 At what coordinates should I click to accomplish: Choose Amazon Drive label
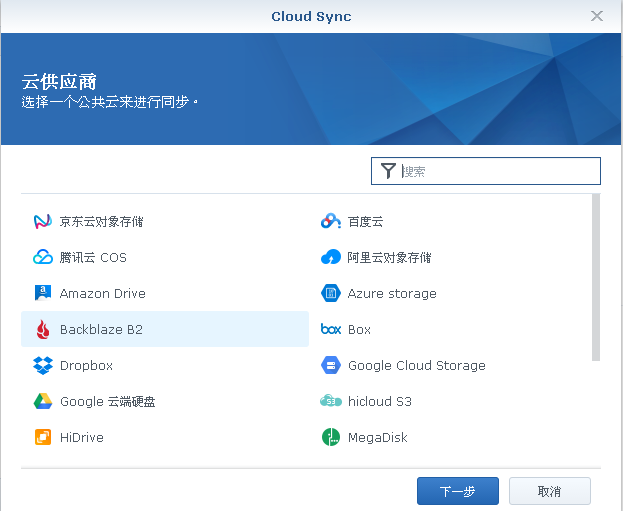coord(103,294)
